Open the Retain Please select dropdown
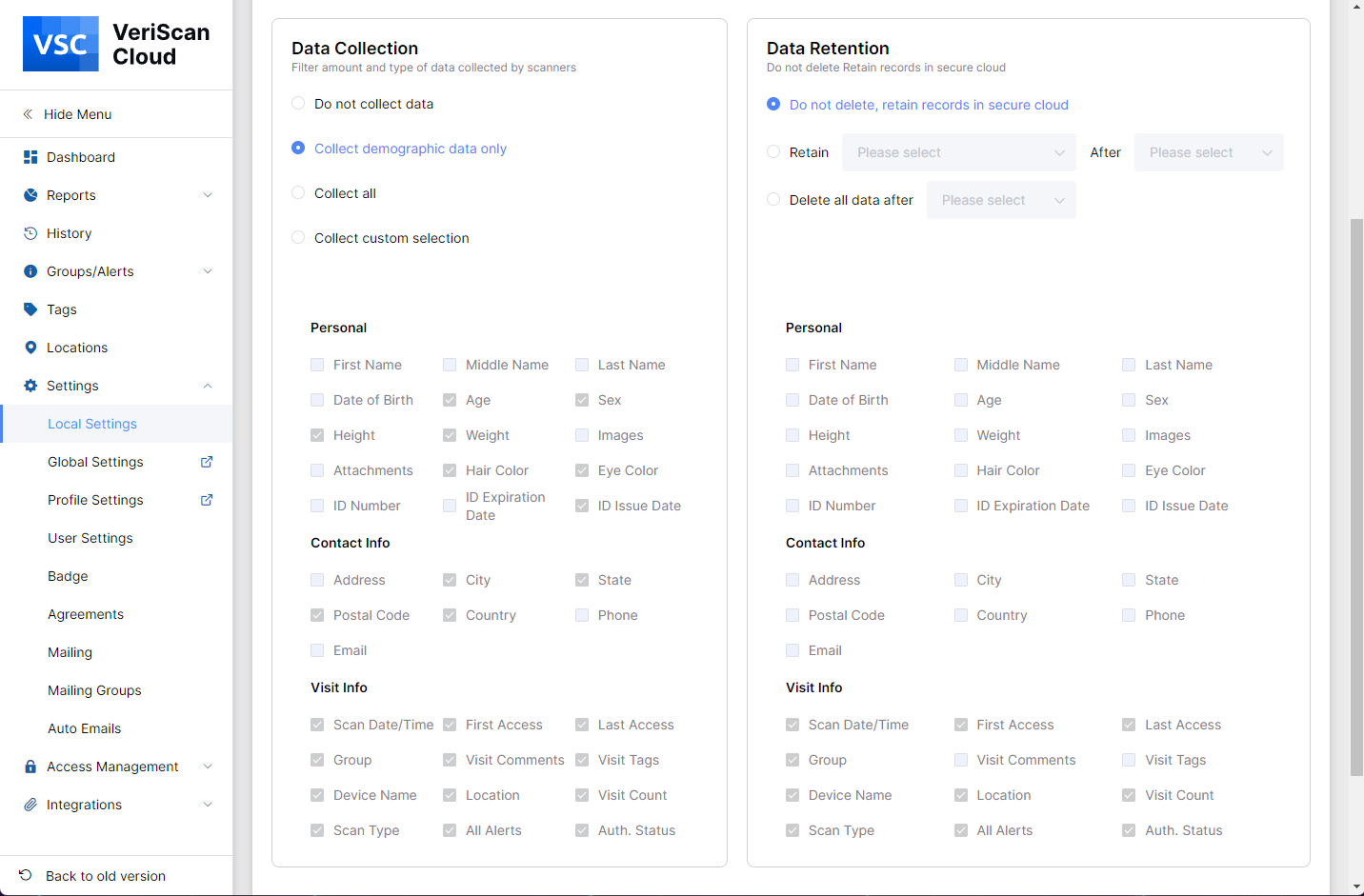This screenshot has width=1364, height=896. 959,152
